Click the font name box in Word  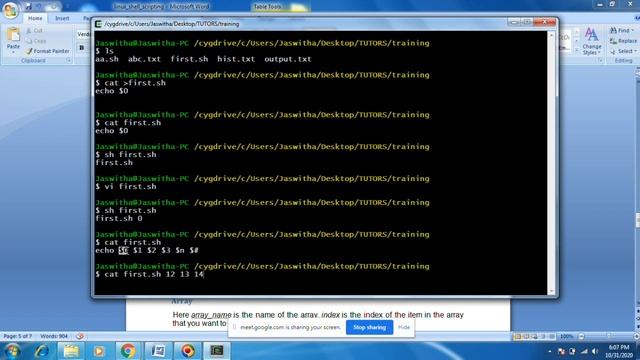coord(84,34)
